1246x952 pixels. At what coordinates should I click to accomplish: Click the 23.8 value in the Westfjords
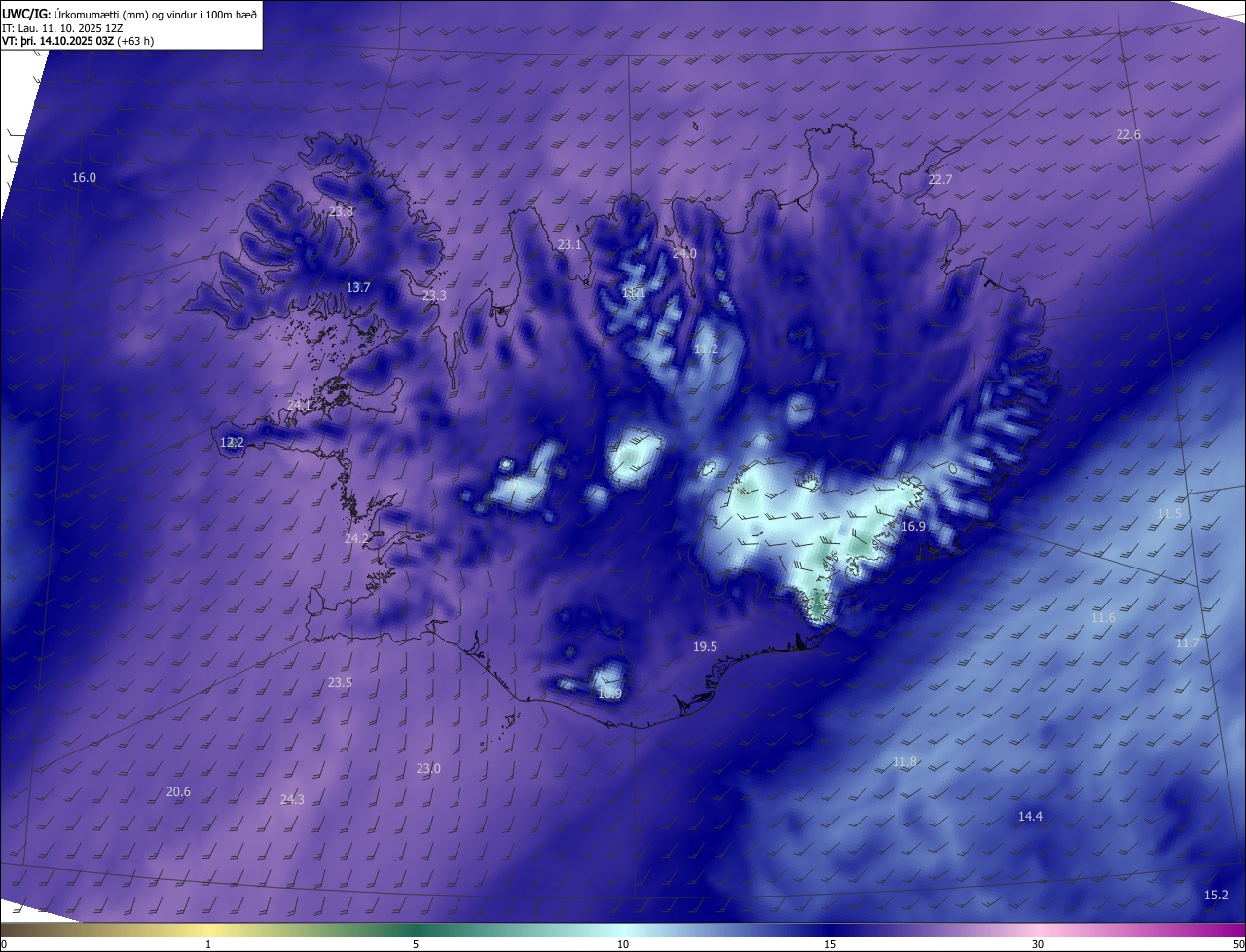coord(342,211)
